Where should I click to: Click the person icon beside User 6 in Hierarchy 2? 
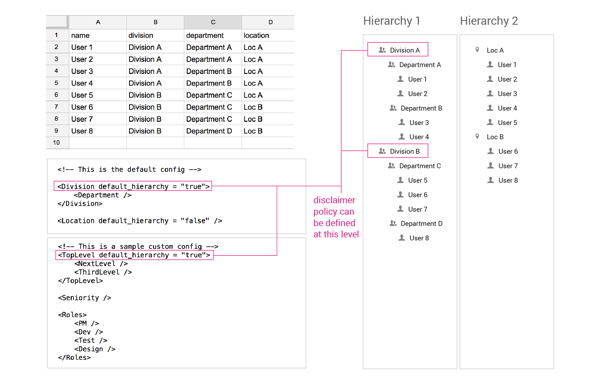[x=491, y=151]
